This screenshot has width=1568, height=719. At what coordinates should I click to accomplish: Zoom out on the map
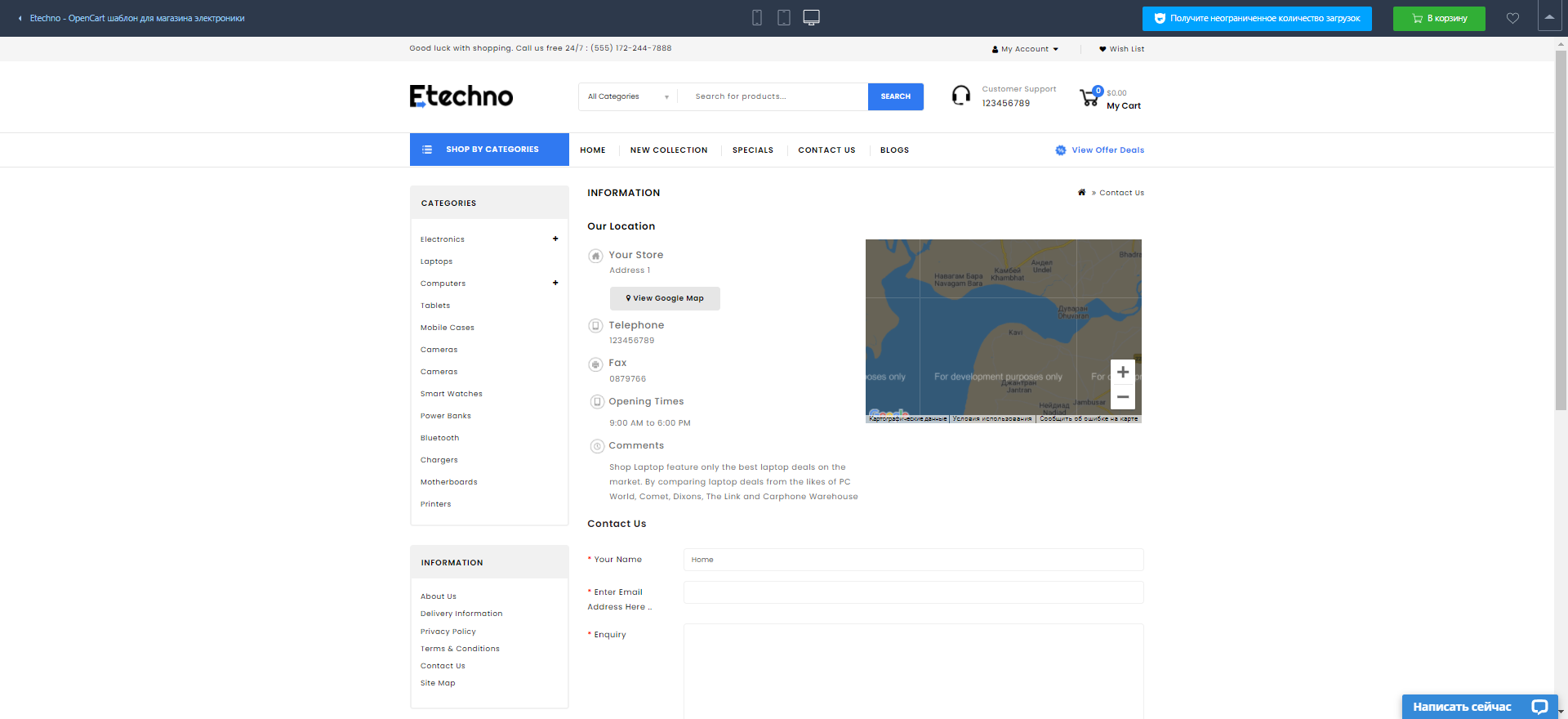coord(1123,397)
